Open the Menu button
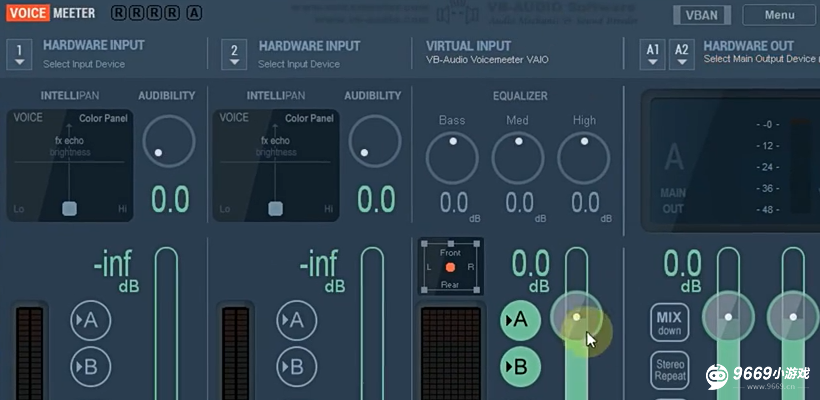This screenshot has height=400, width=820. click(779, 15)
